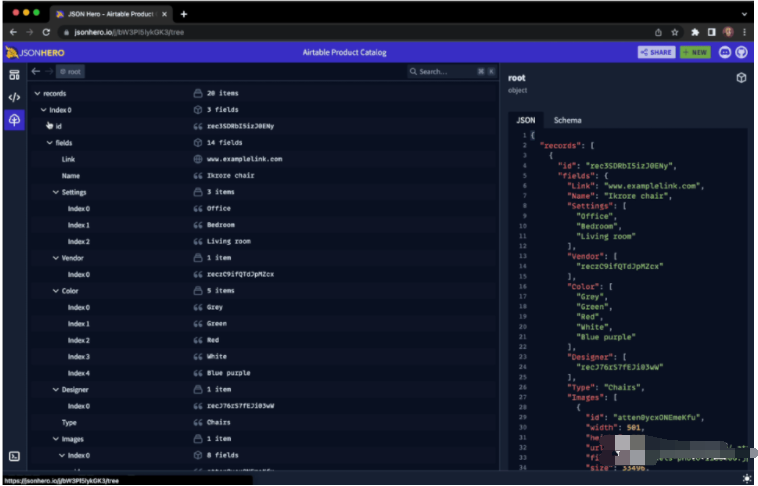Open the browser extensions puzzle icon
This screenshot has height=486, width=758.
point(695,32)
